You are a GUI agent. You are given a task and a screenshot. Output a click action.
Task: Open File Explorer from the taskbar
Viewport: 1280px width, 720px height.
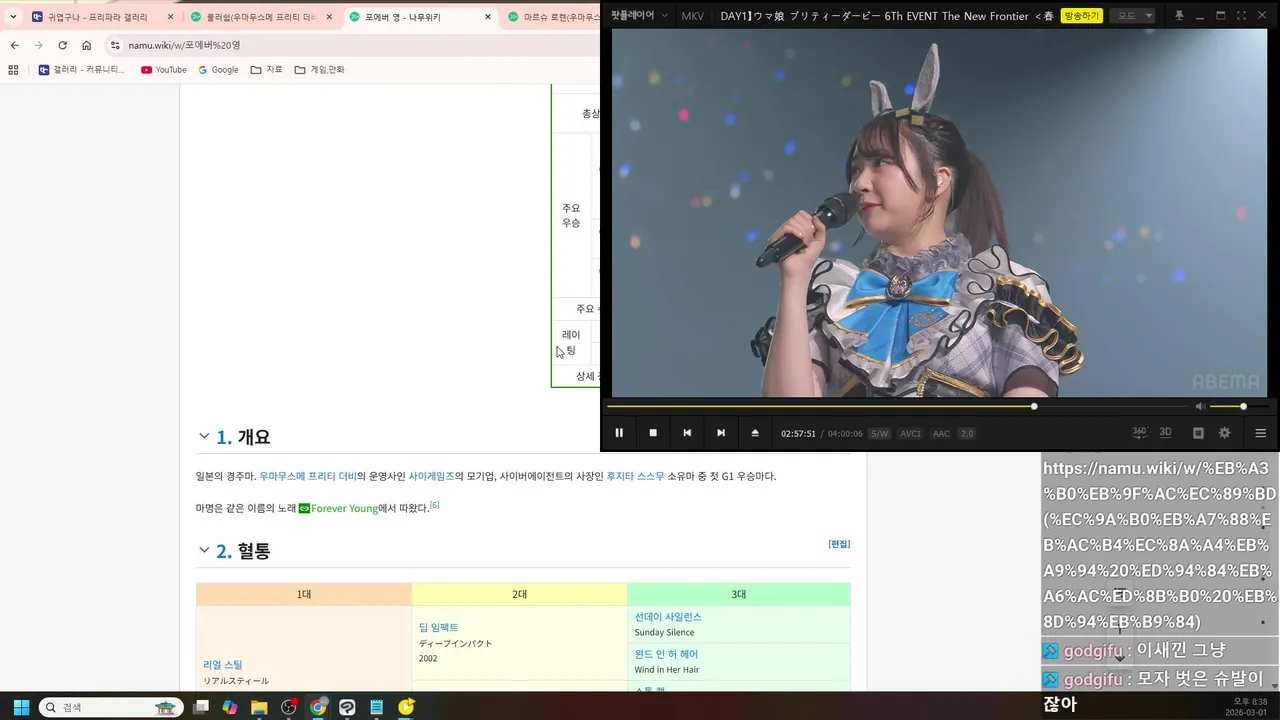tap(259, 707)
